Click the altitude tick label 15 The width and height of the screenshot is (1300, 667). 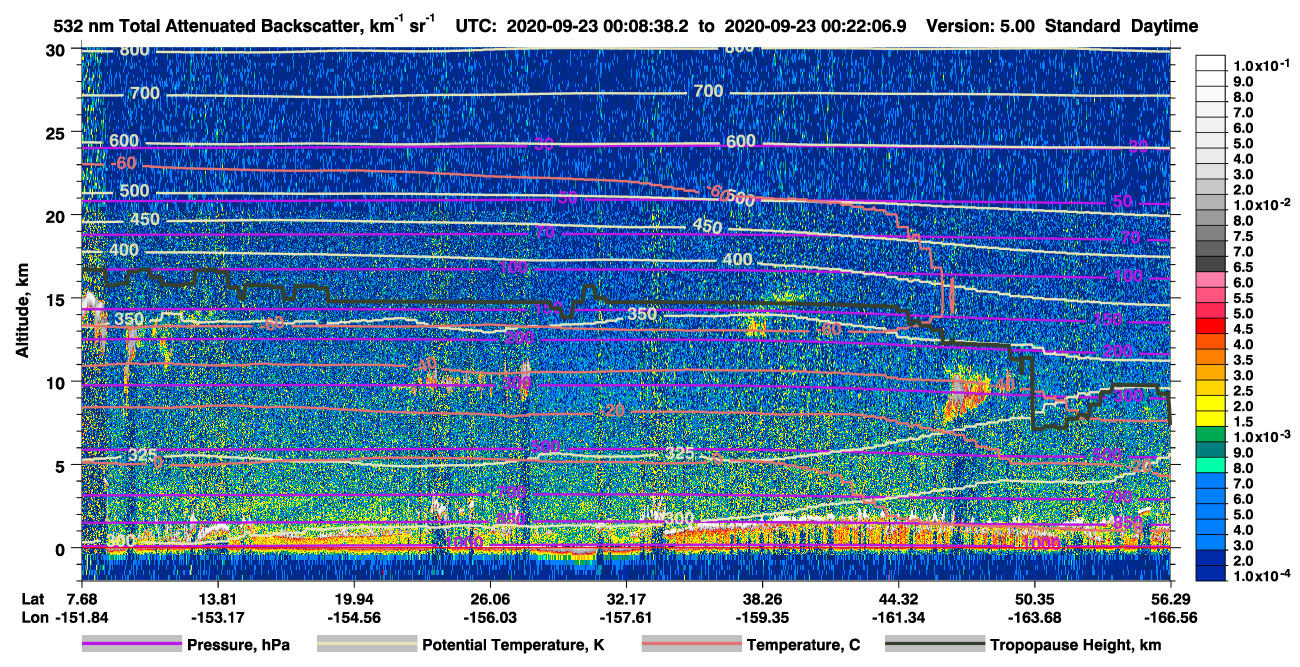click(x=55, y=299)
